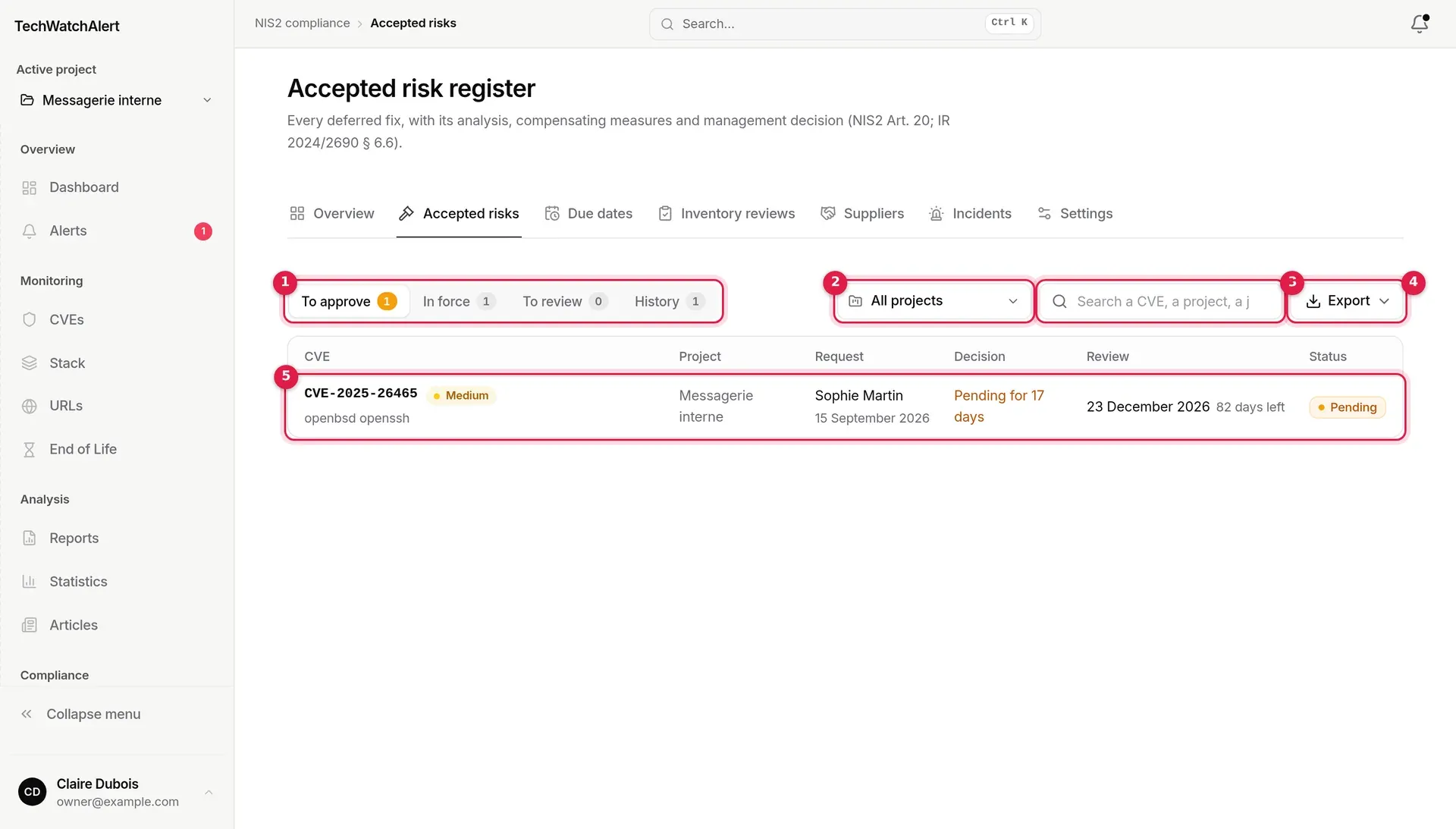Click the 15 September 2026 request date
Image resolution: width=1456 pixels, height=829 pixels.
(x=871, y=418)
